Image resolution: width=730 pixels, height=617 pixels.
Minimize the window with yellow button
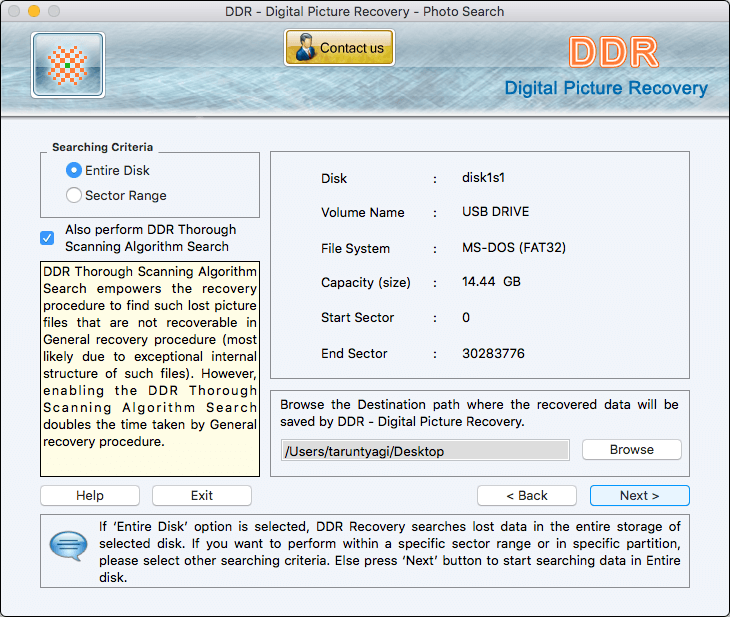[34, 11]
